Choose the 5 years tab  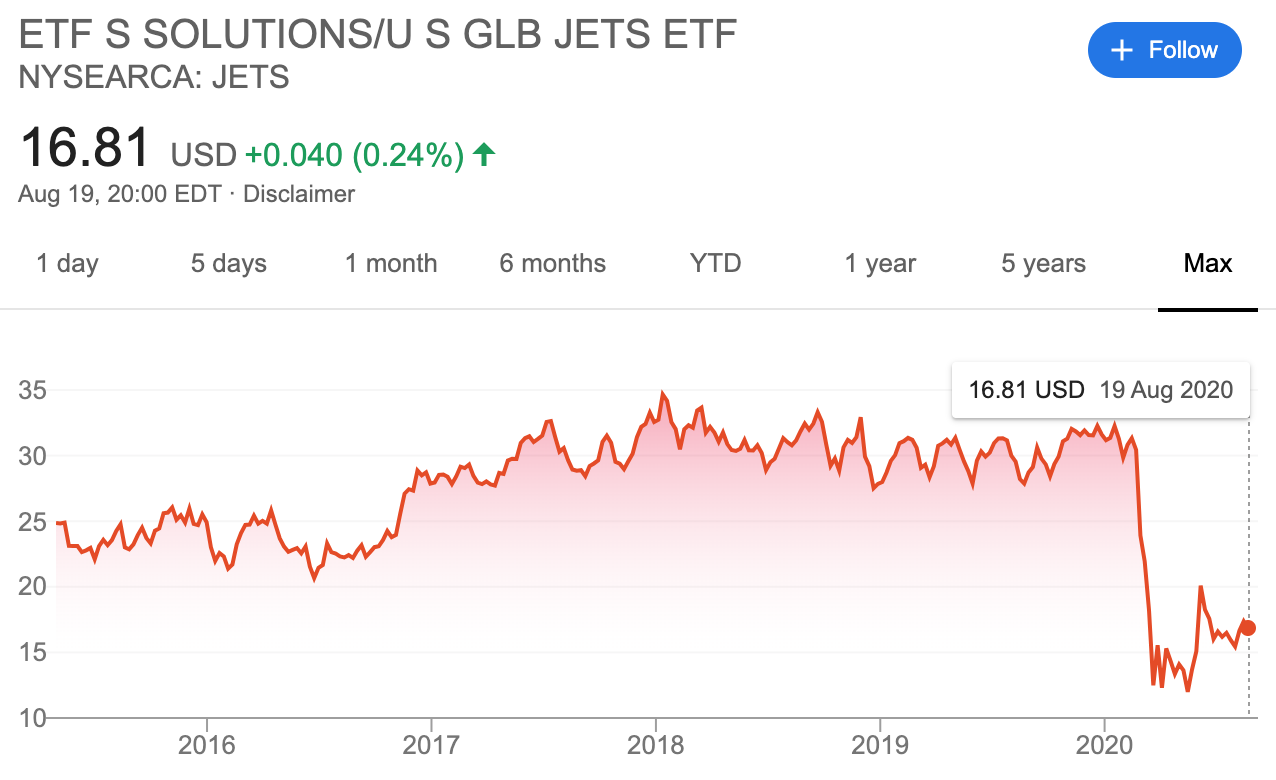[x=1043, y=263]
